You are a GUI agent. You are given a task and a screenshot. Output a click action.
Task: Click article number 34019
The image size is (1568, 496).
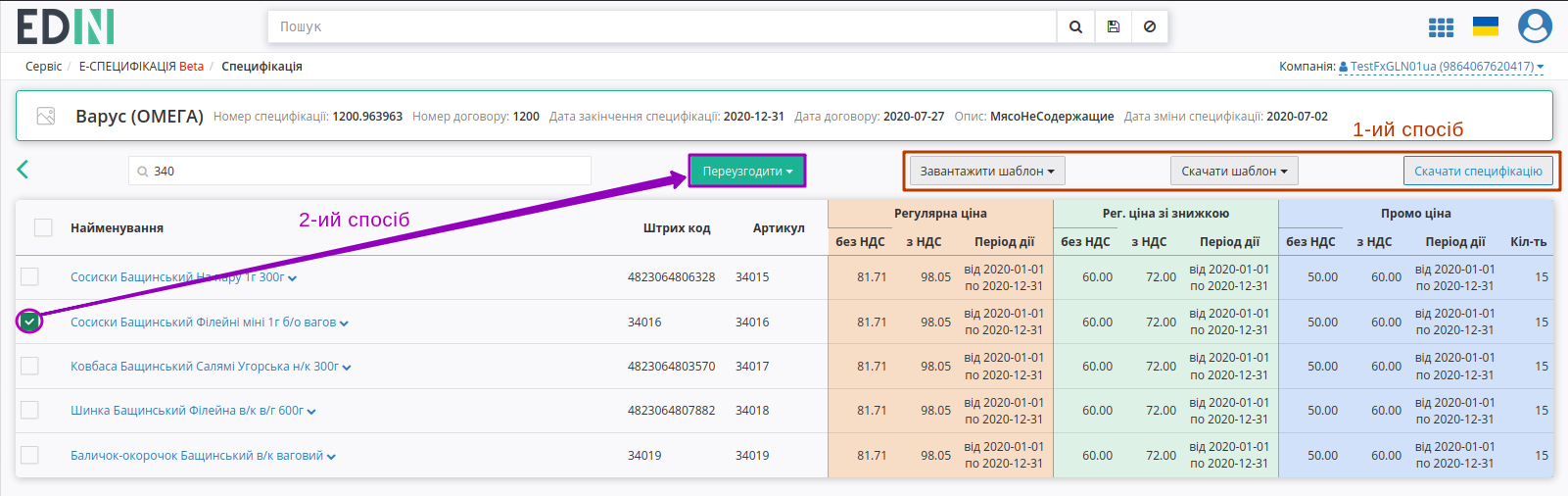(752, 455)
